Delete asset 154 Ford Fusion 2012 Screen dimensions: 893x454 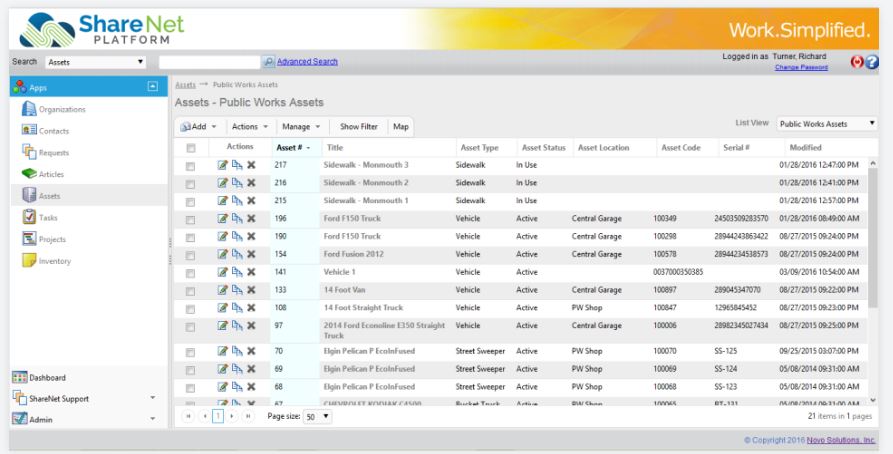(x=251, y=254)
